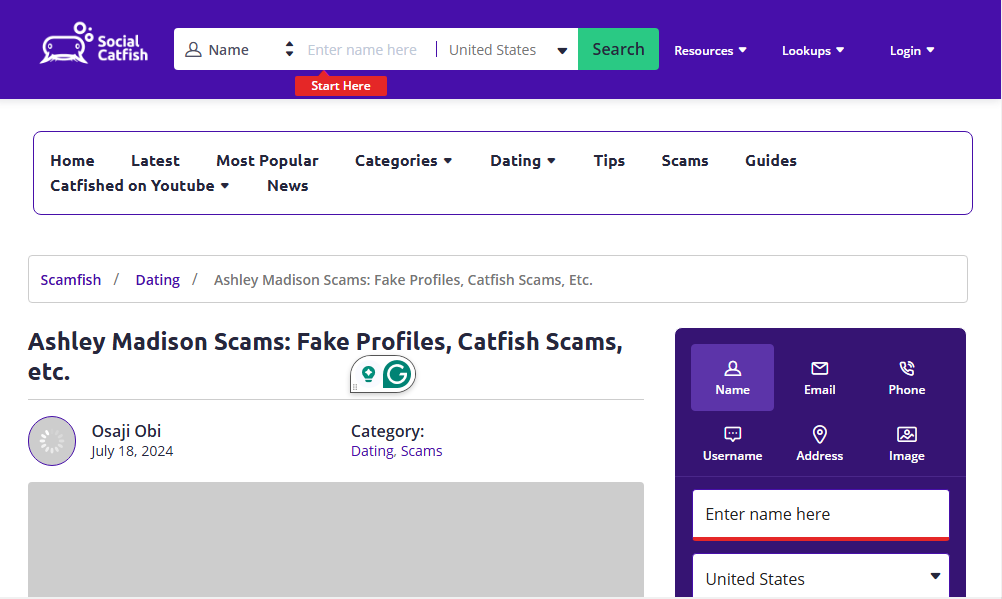Click the Social Catfish logo
The height and width of the screenshot is (599, 1002).
[93, 43]
